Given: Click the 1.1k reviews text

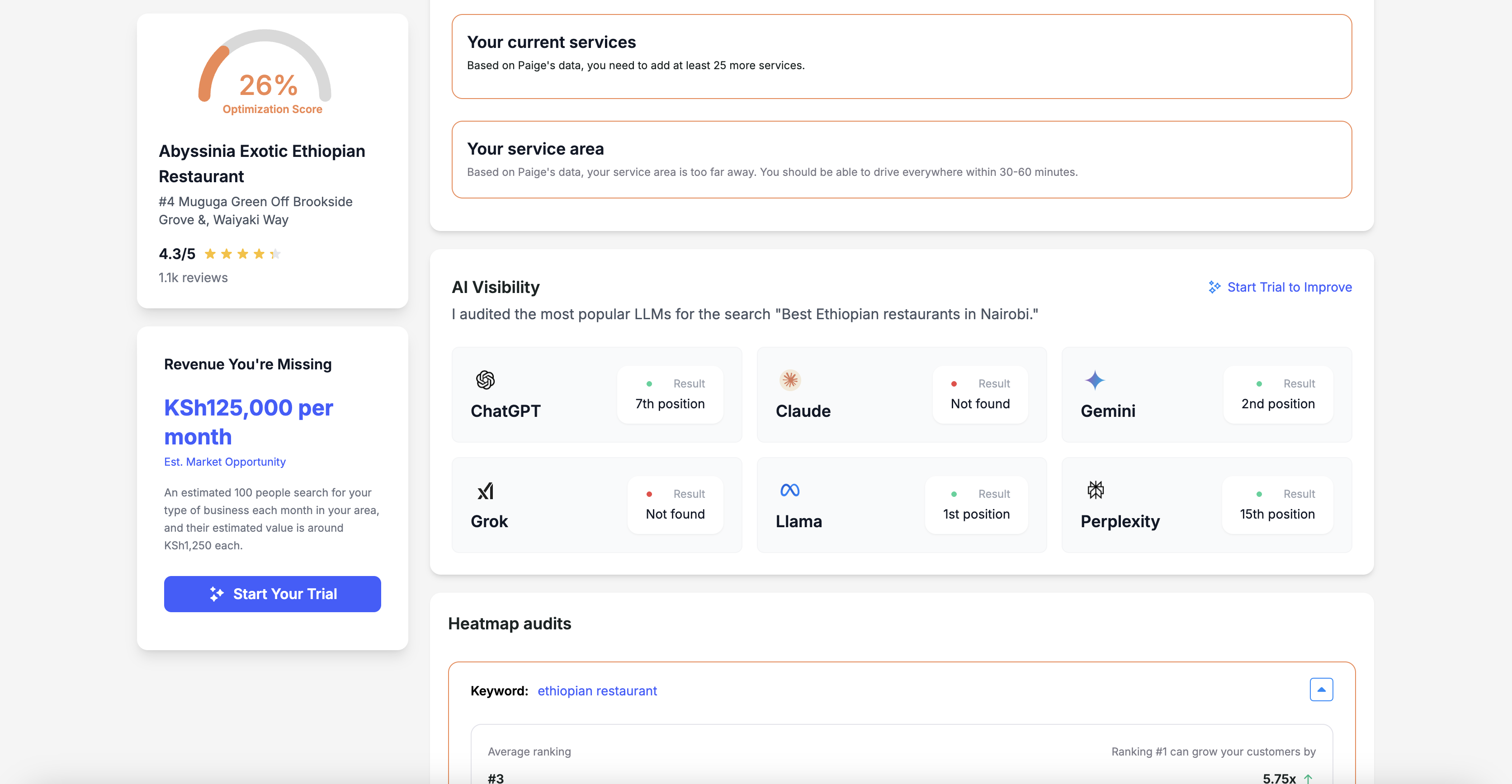Looking at the screenshot, I should [x=193, y=278].
